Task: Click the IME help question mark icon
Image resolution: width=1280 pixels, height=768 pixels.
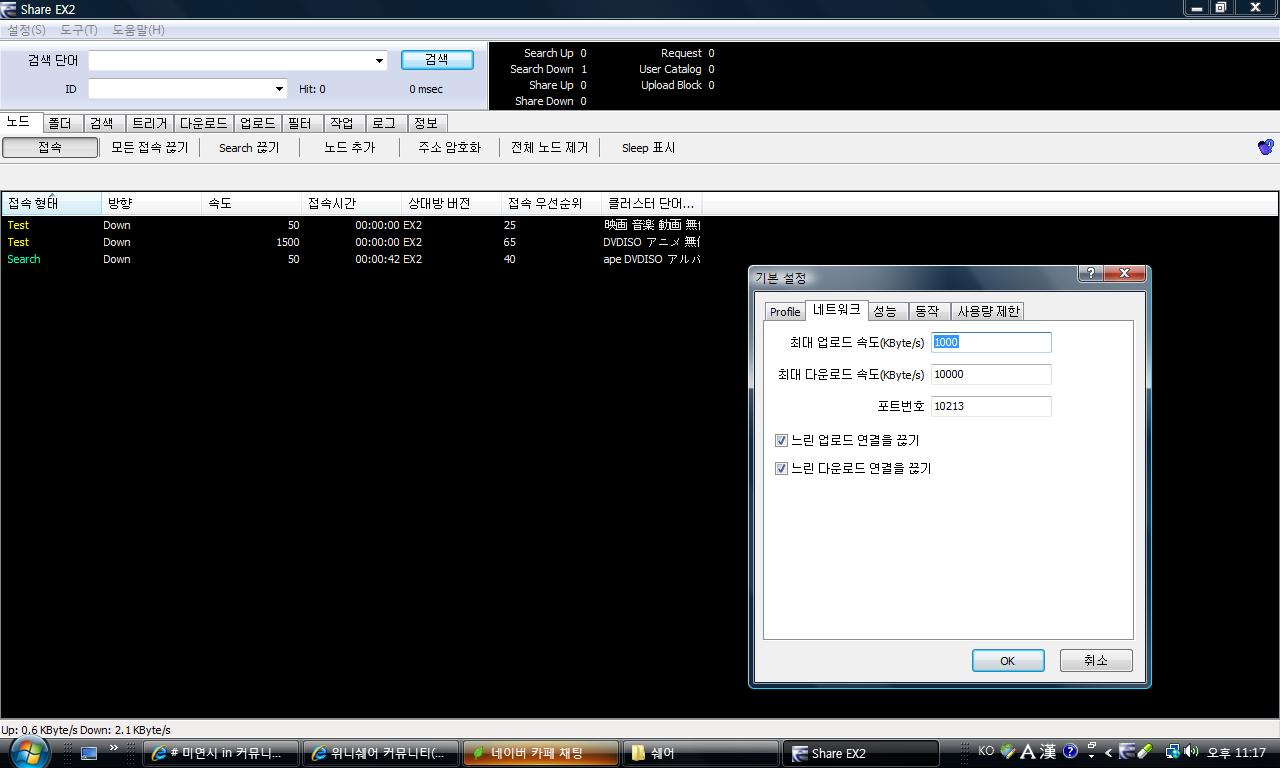Action: click(x=1070, y=752)
